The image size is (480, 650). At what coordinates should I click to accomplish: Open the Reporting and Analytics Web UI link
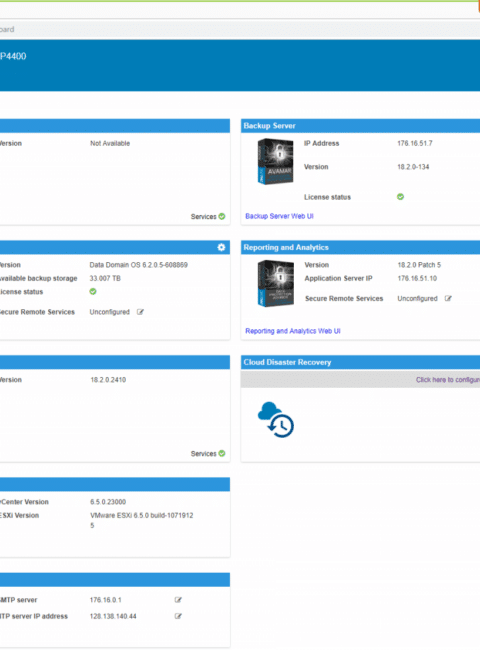click(x=293, y=331)
